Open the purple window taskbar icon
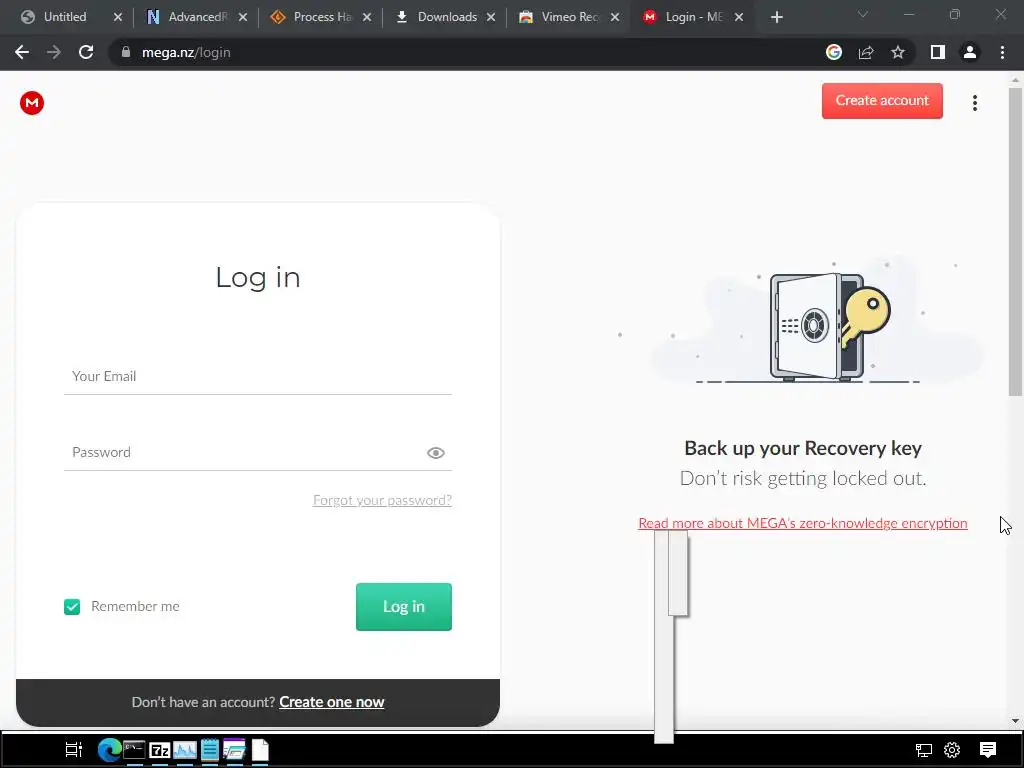The image size is (1024, 768). pos(234,750)
